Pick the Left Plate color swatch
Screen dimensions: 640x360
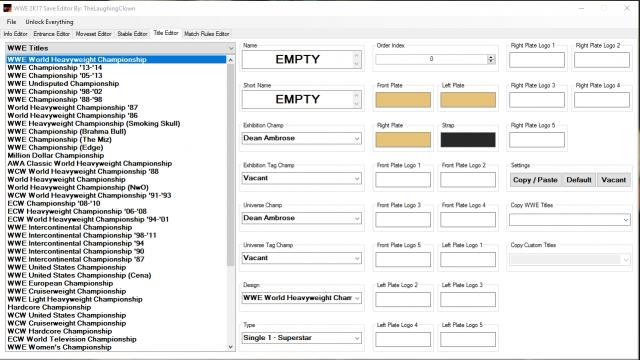(468, 100)
